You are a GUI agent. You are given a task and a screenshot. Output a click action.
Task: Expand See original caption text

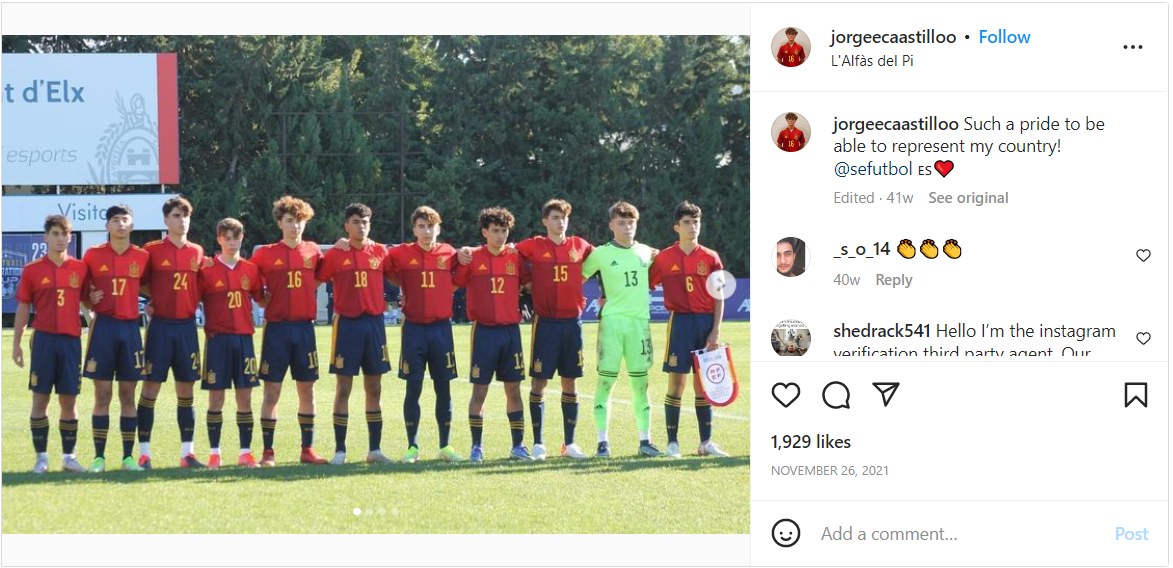(968, 198)
